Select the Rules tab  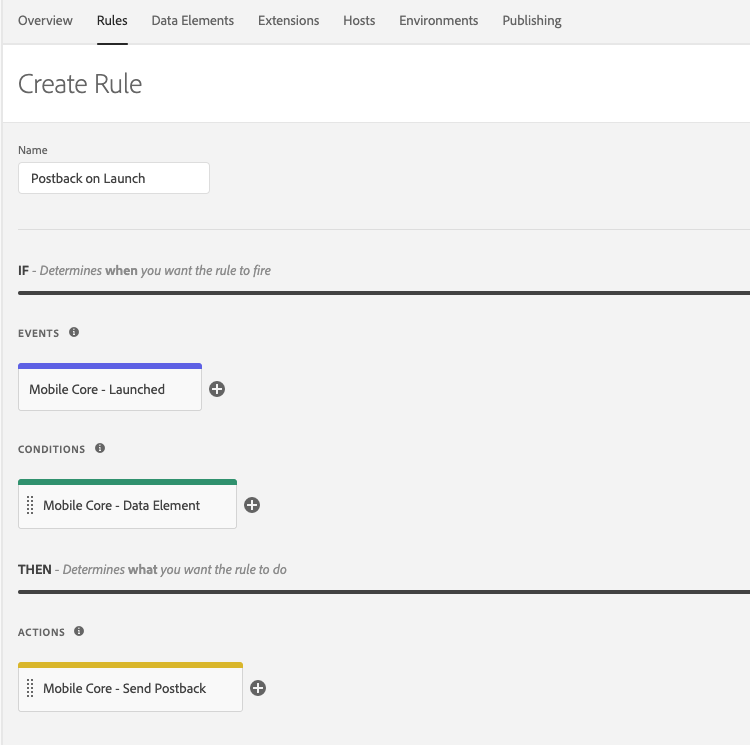click(x=112, y=21)
